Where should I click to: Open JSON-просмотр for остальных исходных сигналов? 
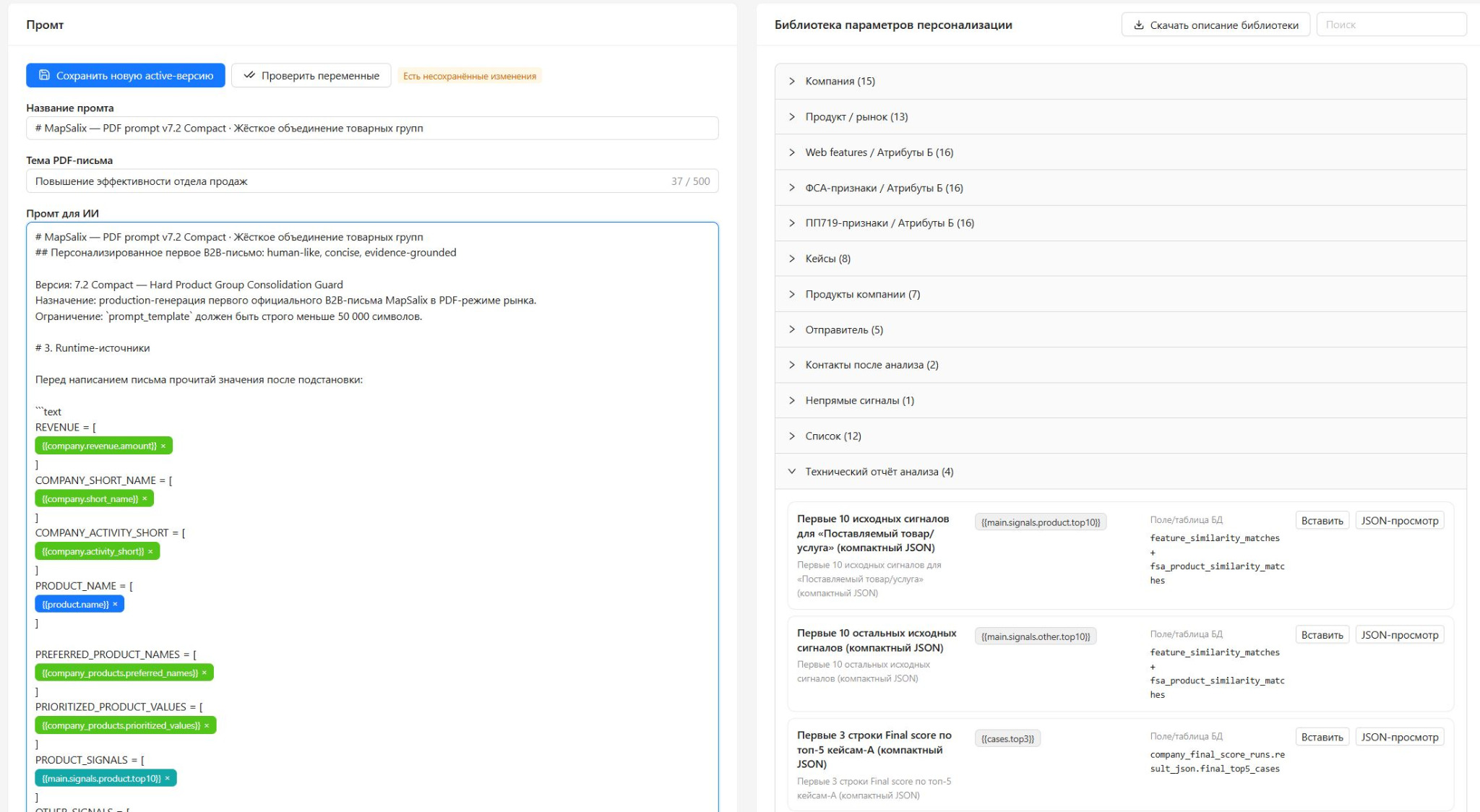pos(1399,635)
